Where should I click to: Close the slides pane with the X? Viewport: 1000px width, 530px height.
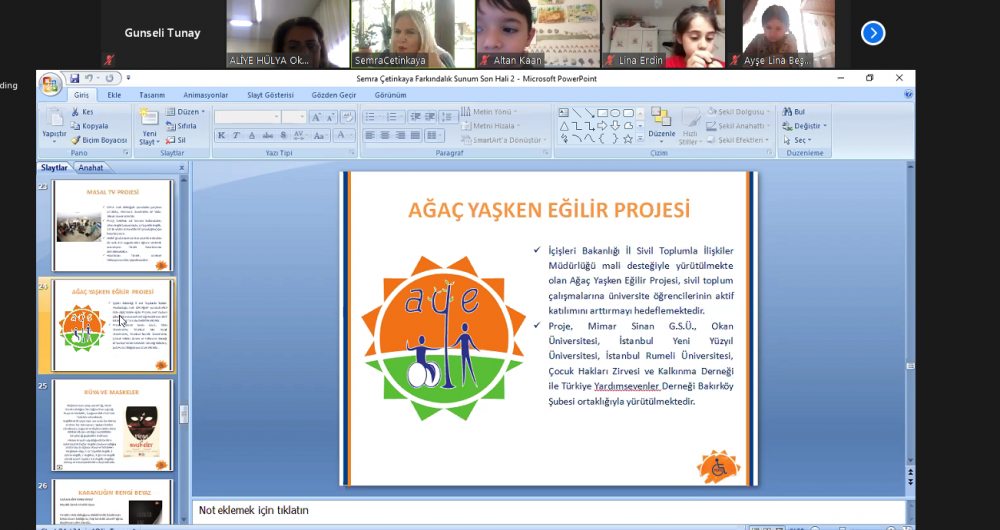click(182, 168)
